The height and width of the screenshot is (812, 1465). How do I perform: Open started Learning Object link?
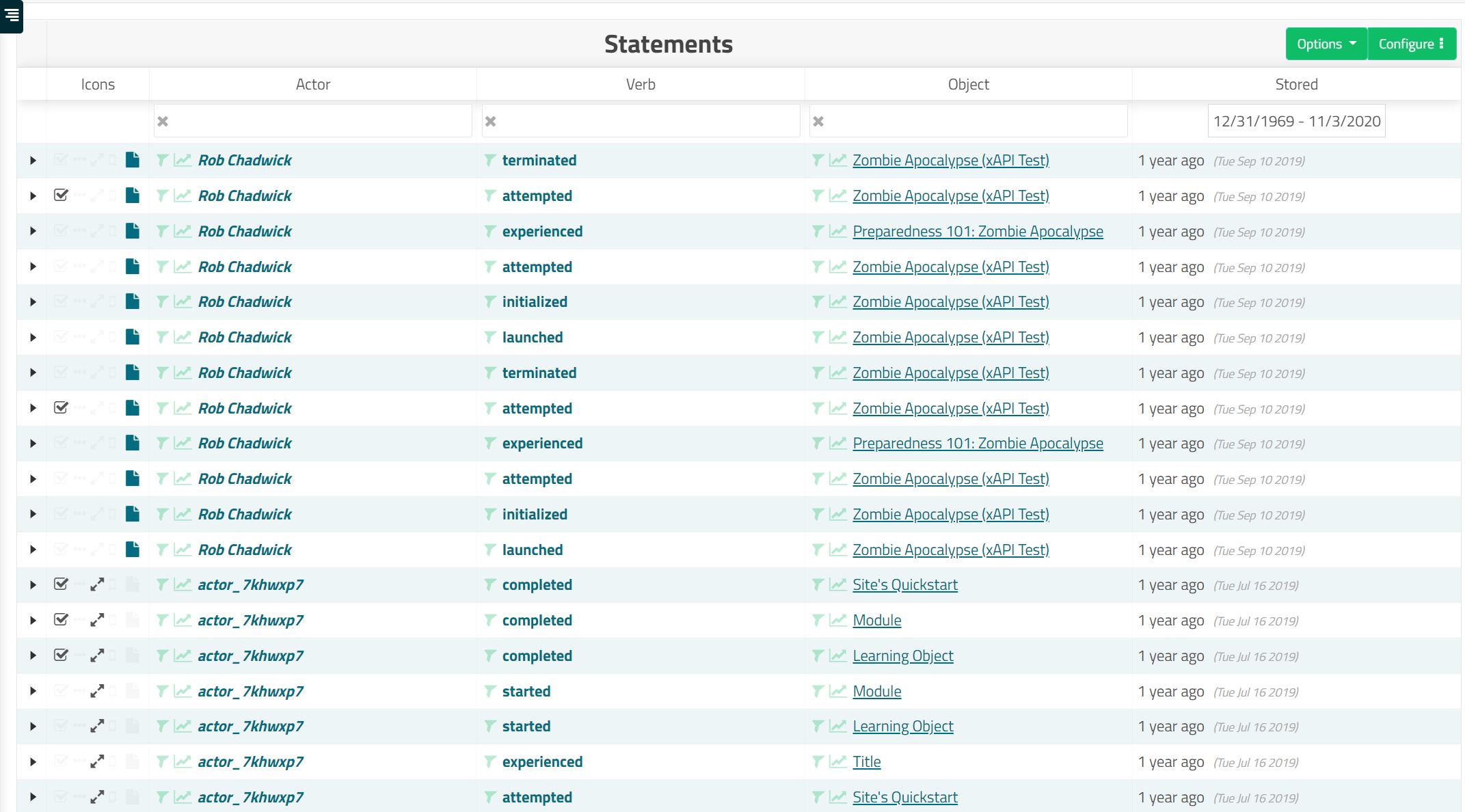[x=902, y=726]
